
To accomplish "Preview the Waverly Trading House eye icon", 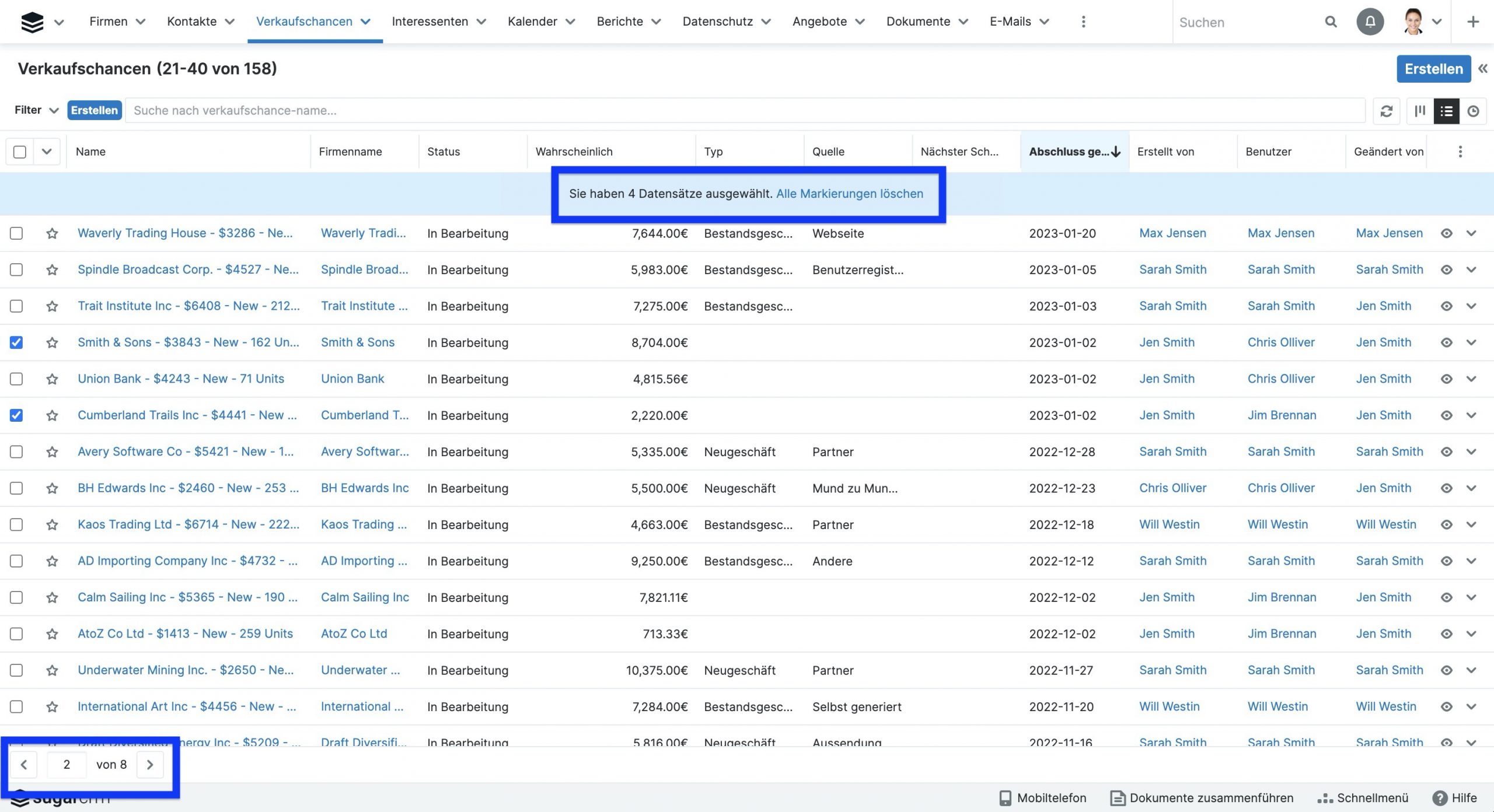I will coord(1446,233).
